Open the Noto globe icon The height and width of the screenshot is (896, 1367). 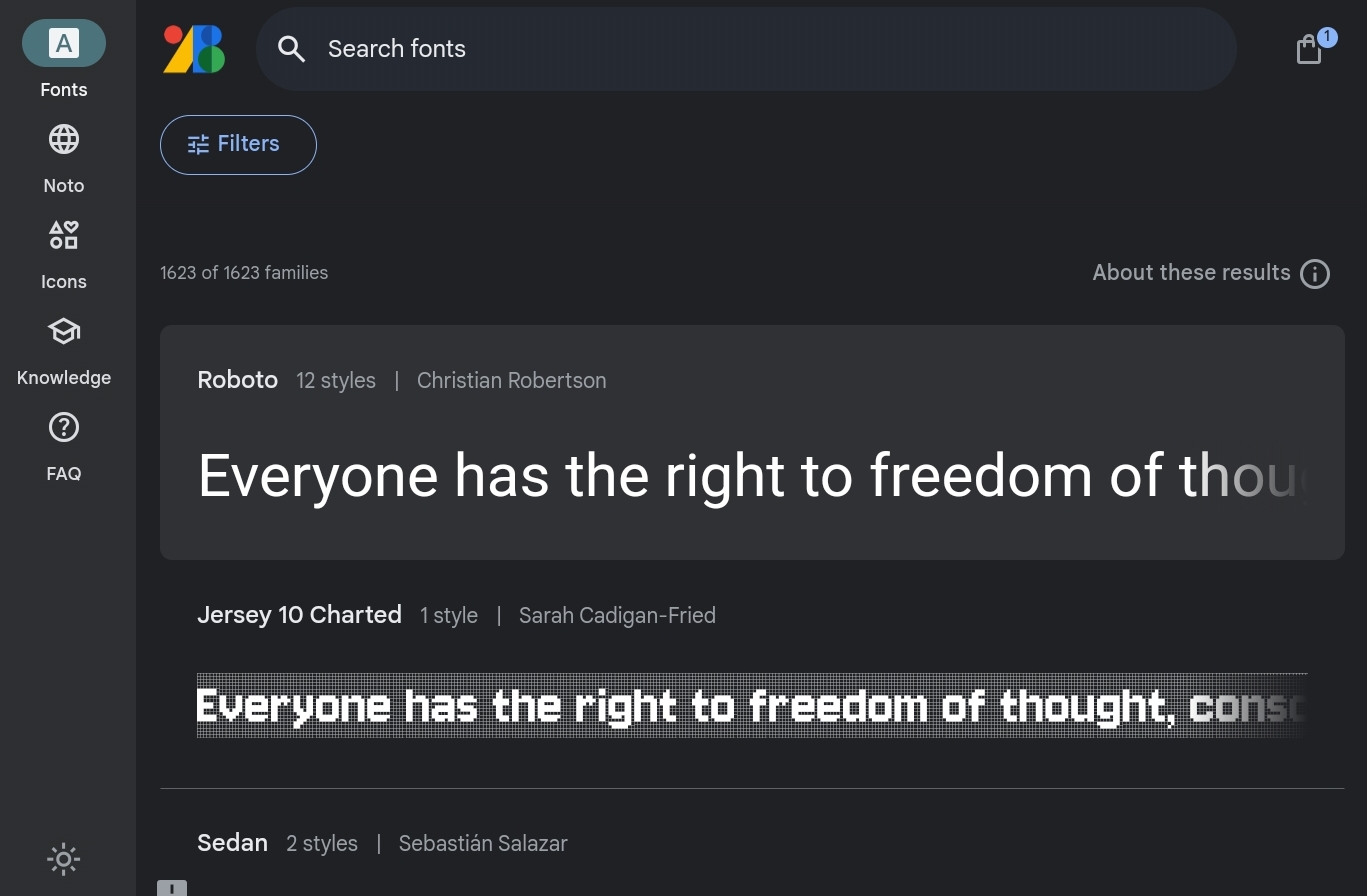pyautogui.click(x=64, y=140)
